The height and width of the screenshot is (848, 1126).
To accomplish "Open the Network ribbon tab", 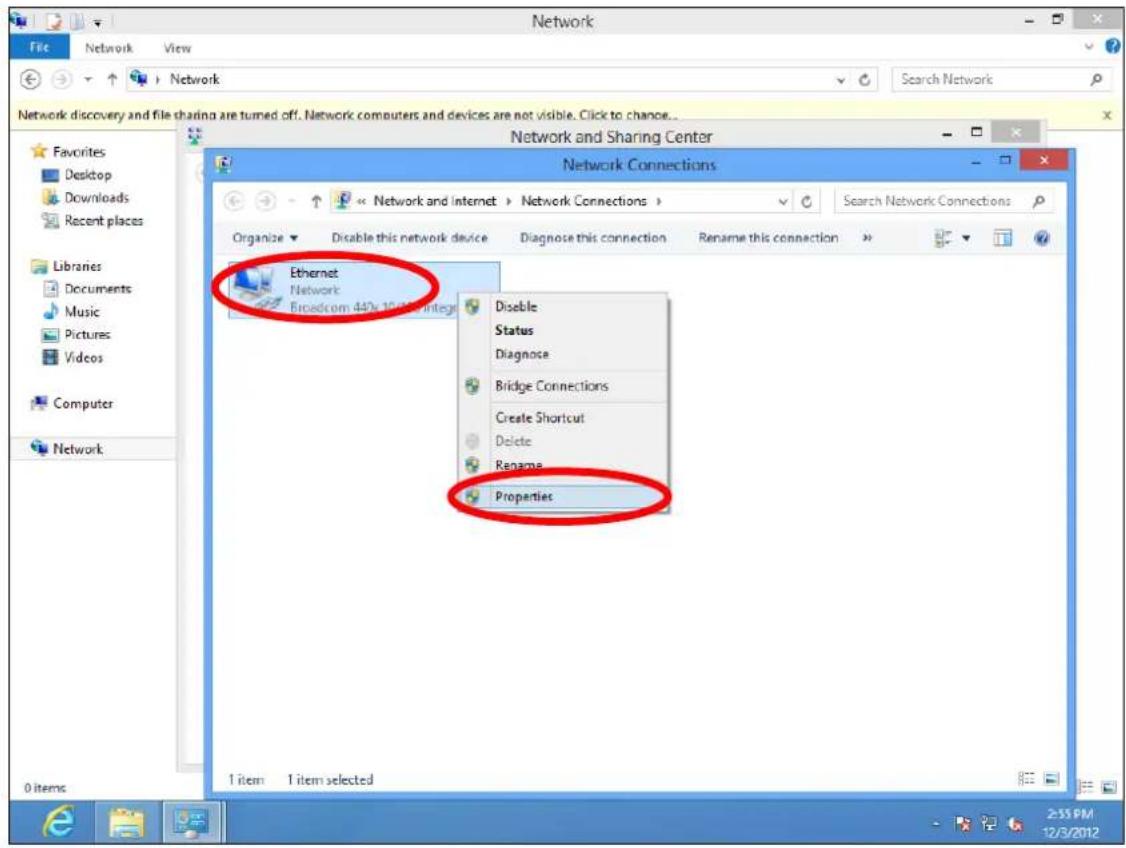I will point(108,48).
